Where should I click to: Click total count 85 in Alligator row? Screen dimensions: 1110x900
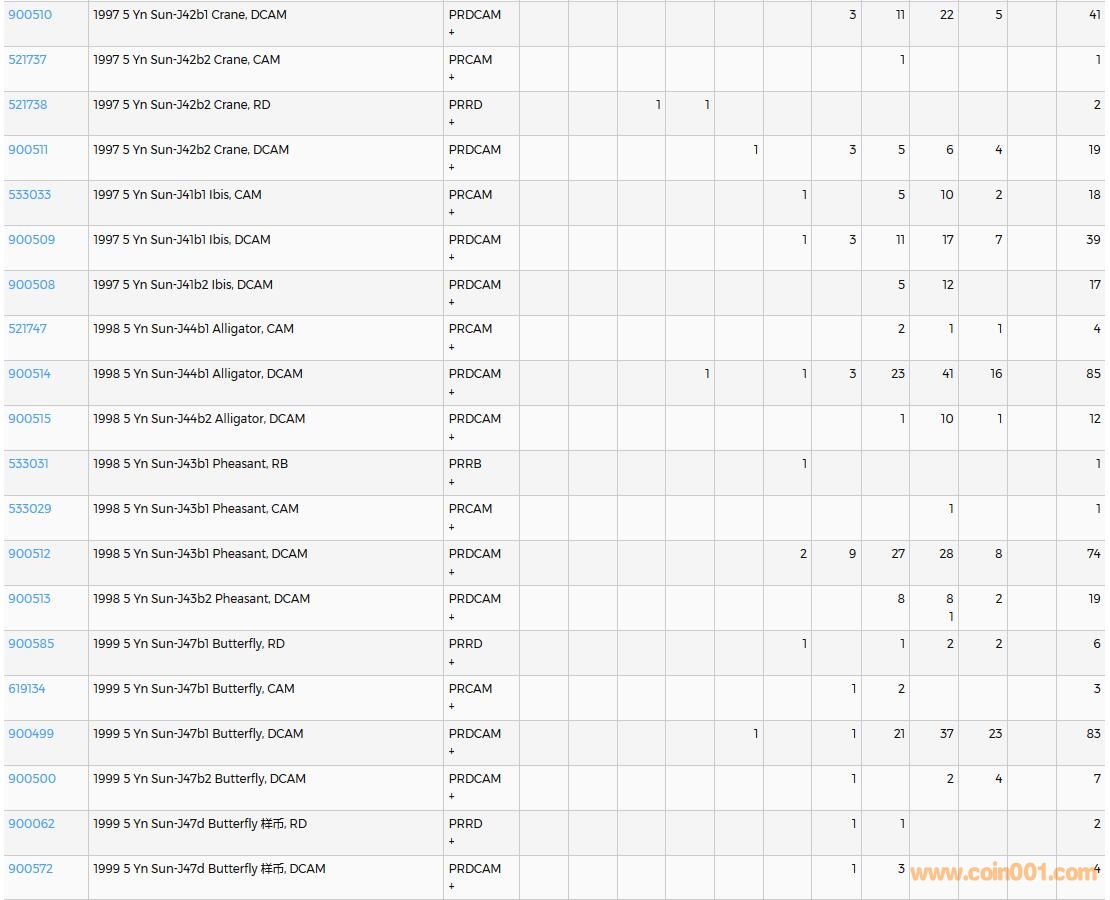pos(1093,374)
